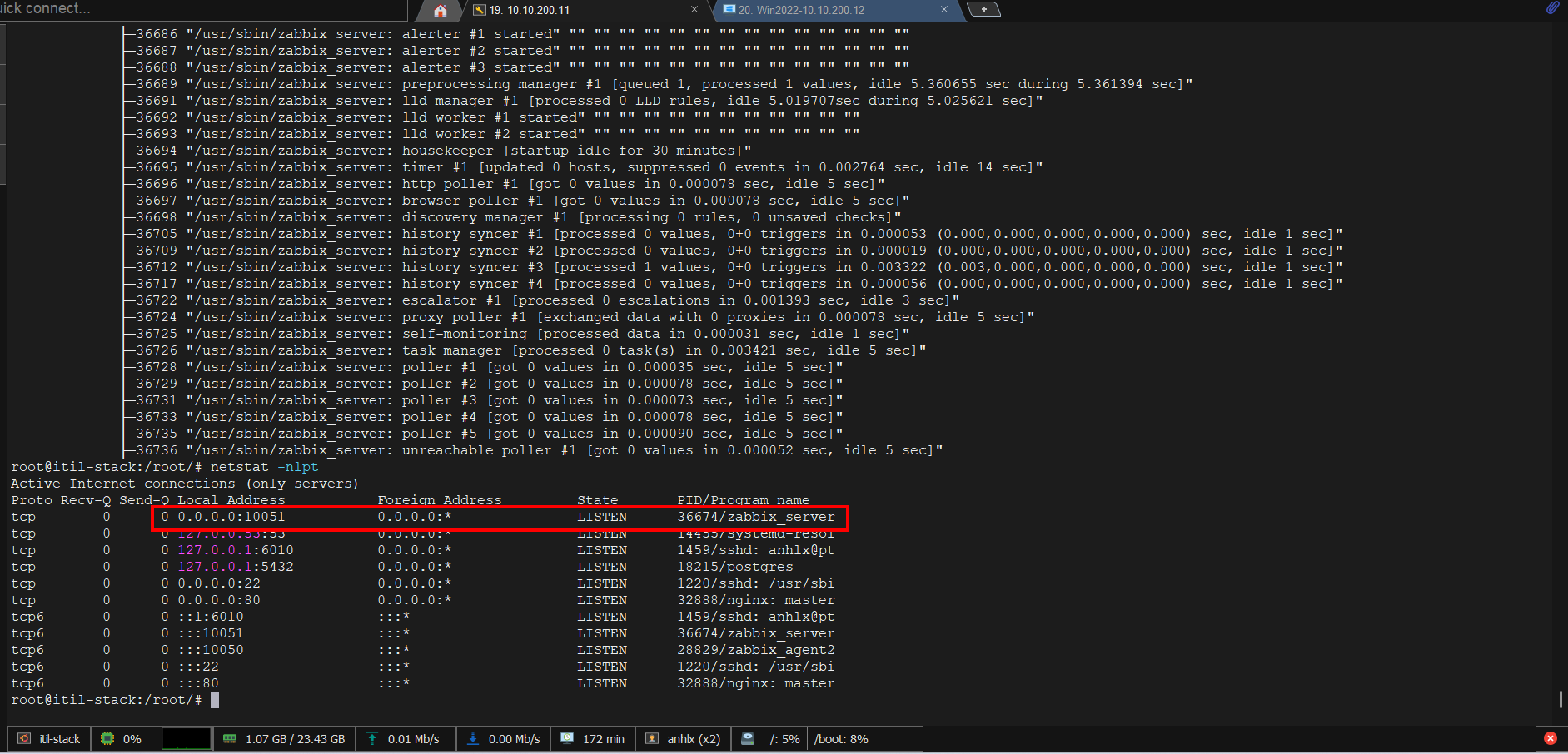1568x754 pixels.
Task: Close the Win2022-10.10.200.12 session tab
Action: [x=943, y=10]
